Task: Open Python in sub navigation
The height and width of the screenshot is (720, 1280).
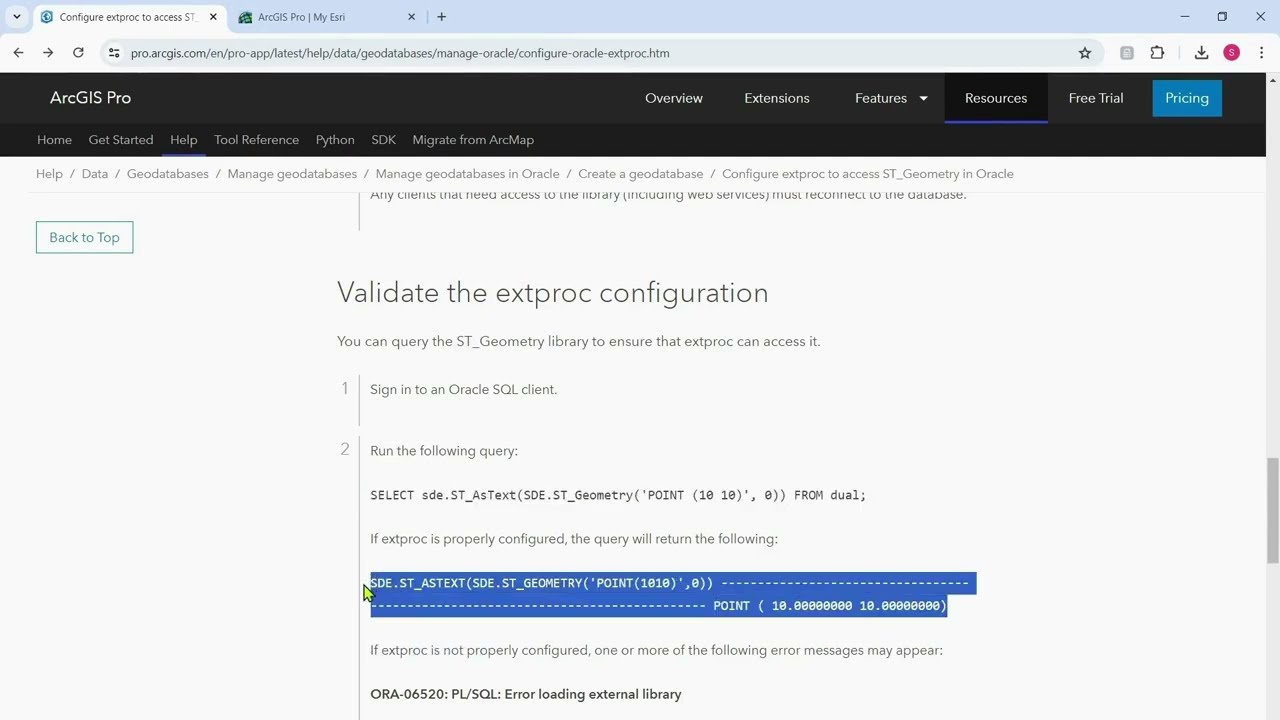Action: (x=335, y=140)
